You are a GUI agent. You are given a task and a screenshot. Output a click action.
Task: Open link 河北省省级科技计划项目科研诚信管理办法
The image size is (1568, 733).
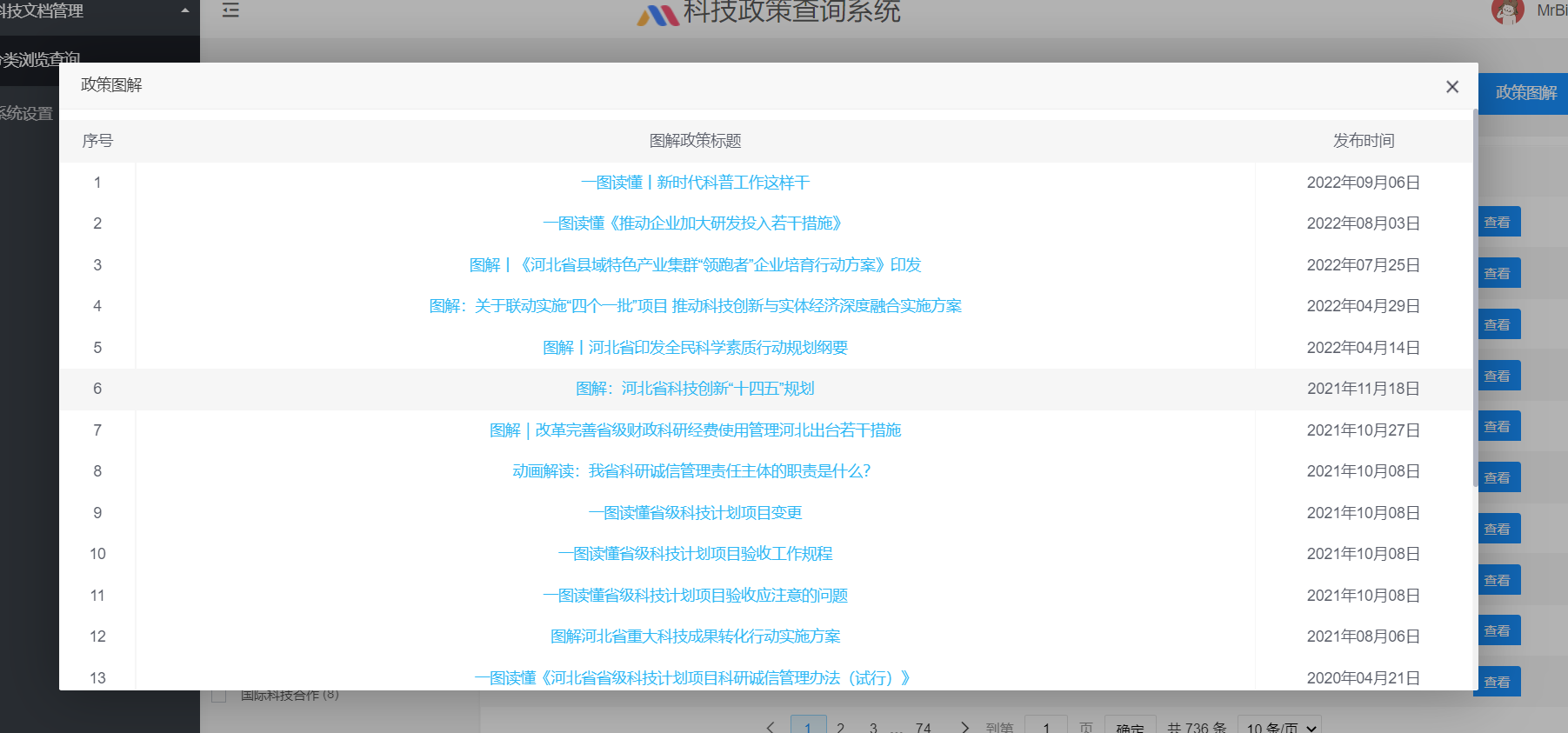(x=695, y=678)
